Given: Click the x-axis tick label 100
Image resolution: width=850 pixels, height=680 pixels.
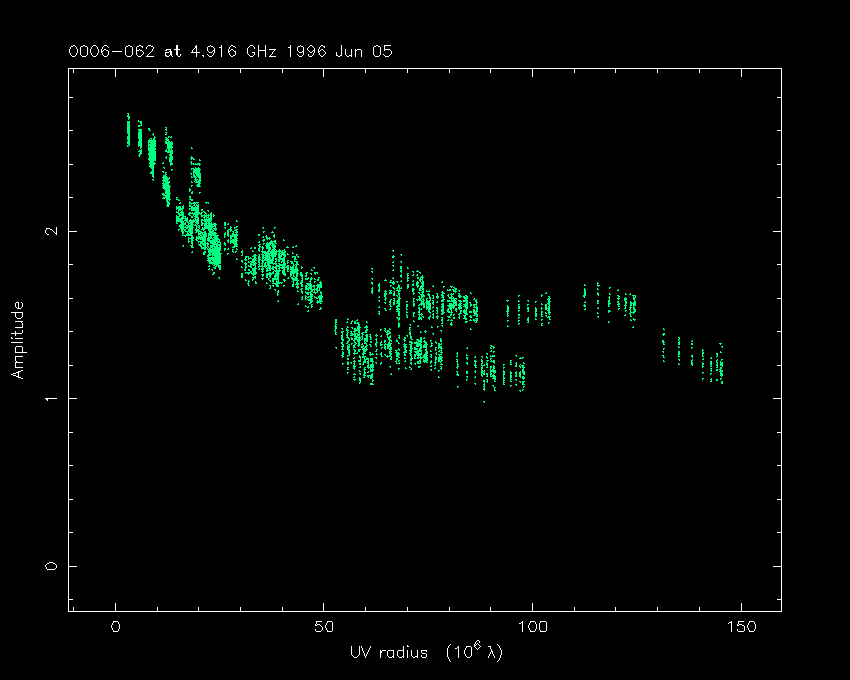Looking at the screenshot, I should tap(532, 627).
